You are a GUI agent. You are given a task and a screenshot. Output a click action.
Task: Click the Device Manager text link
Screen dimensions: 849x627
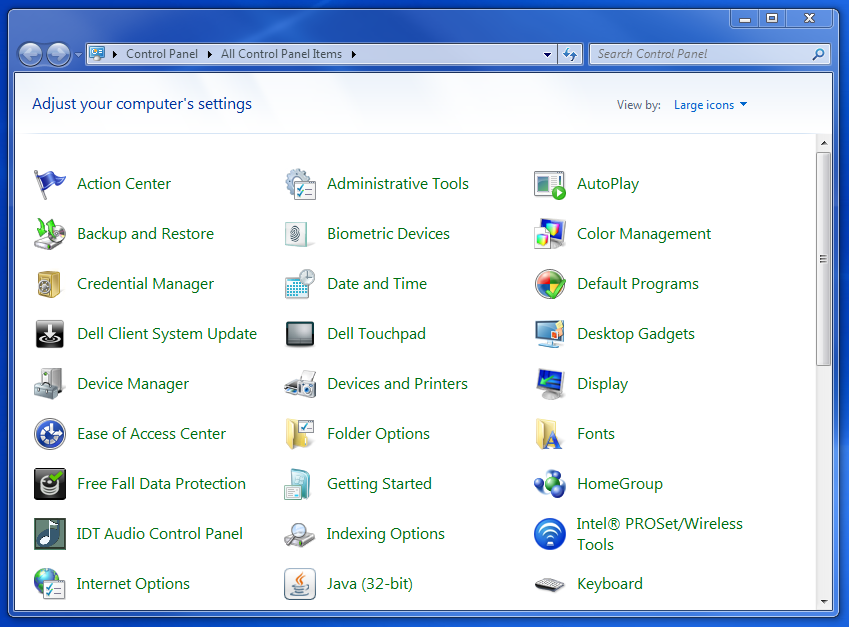[x=133, y=384]
